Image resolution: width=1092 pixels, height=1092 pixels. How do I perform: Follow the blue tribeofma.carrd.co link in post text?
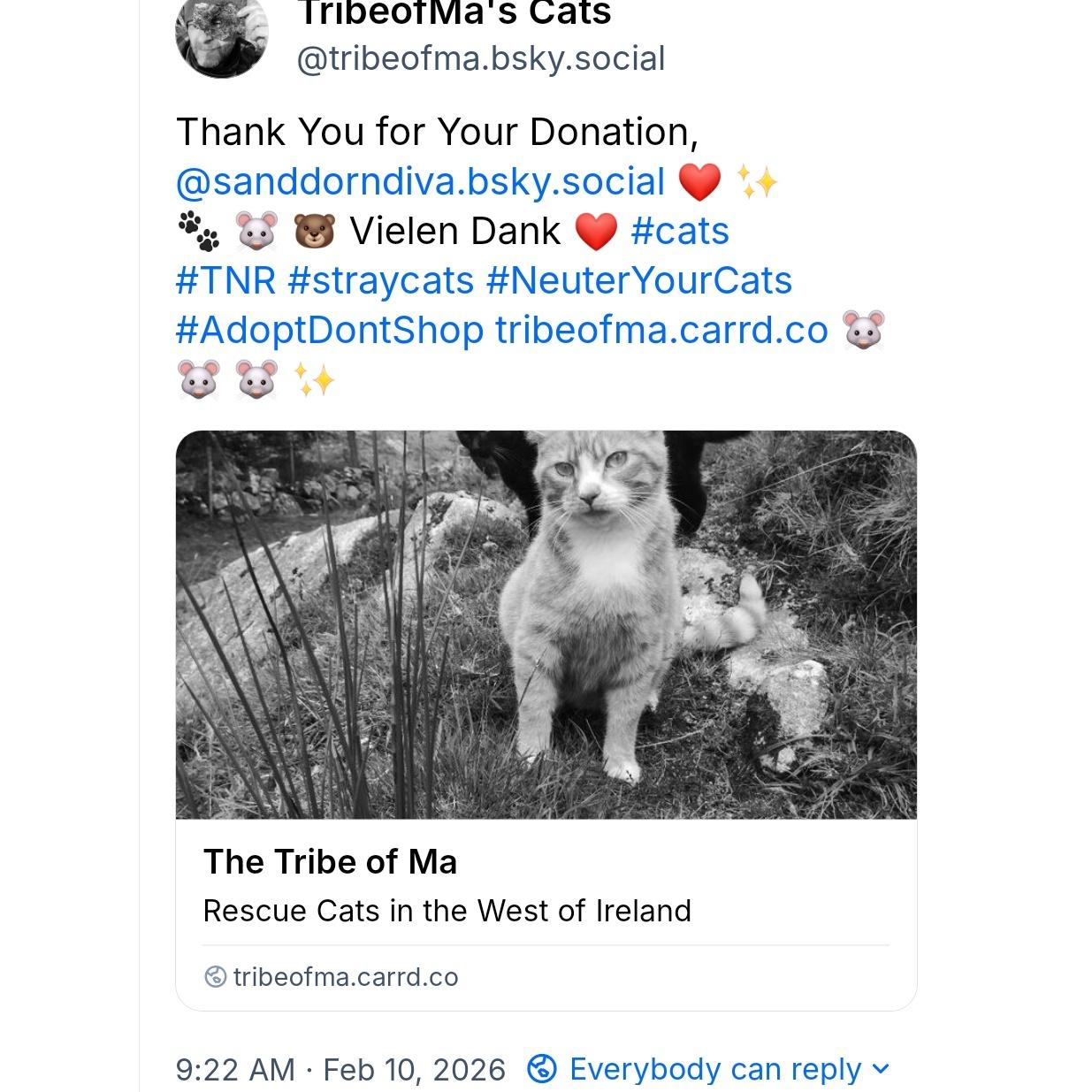(661, 330)
